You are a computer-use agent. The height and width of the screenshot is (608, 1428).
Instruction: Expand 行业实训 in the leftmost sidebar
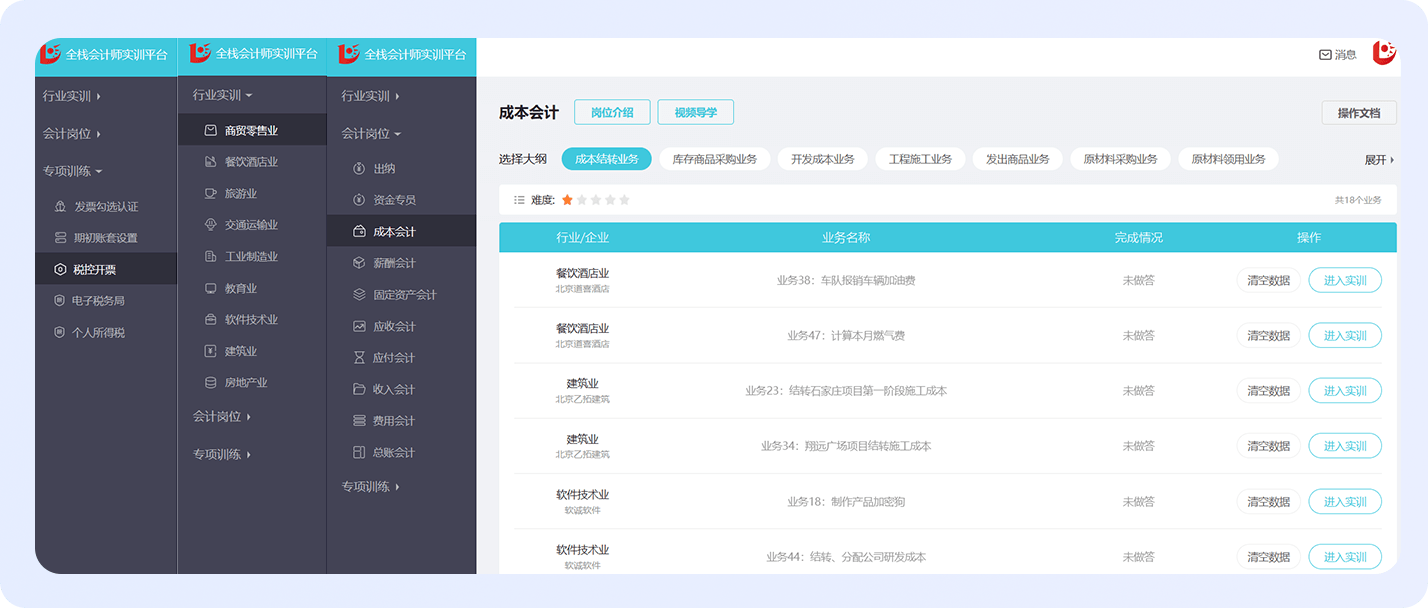(71, 96)
